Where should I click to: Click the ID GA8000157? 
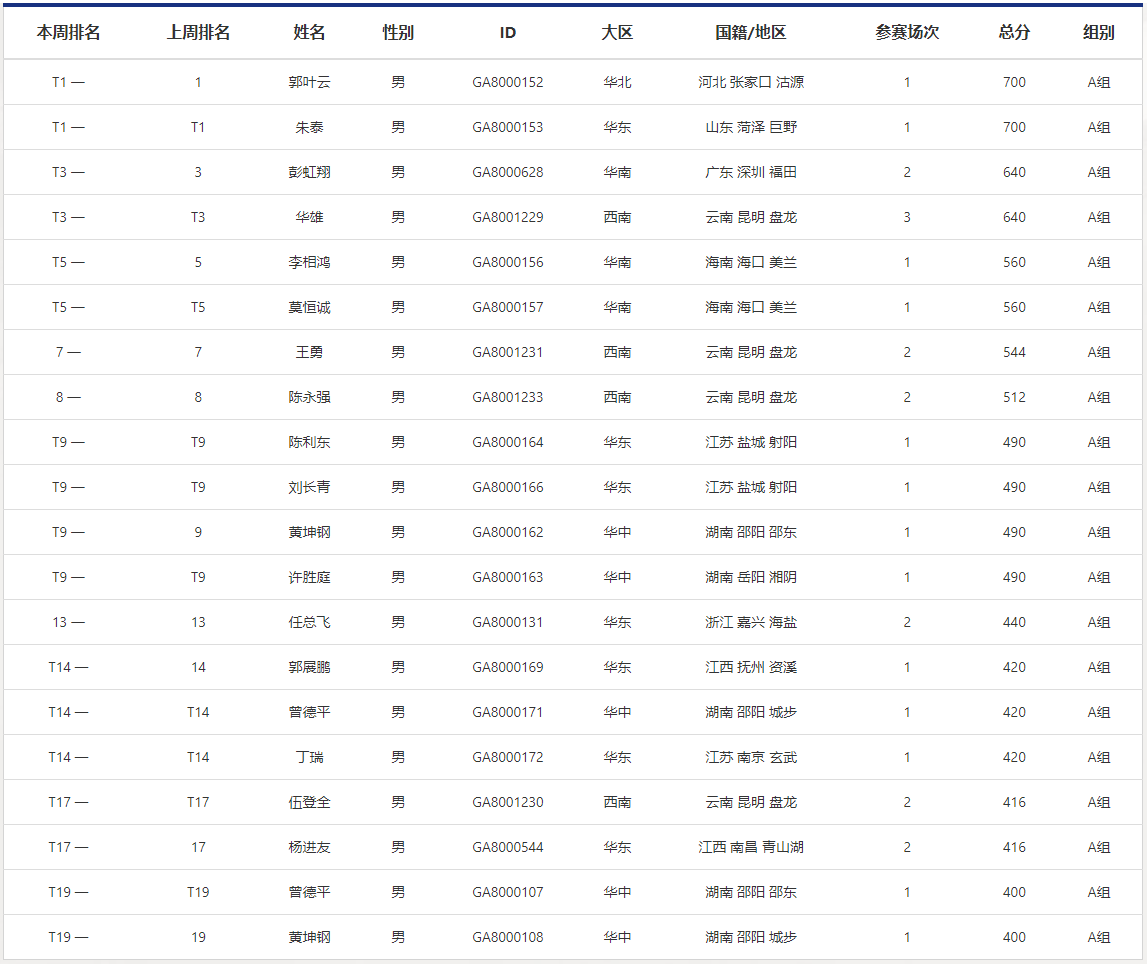[508, 307]
